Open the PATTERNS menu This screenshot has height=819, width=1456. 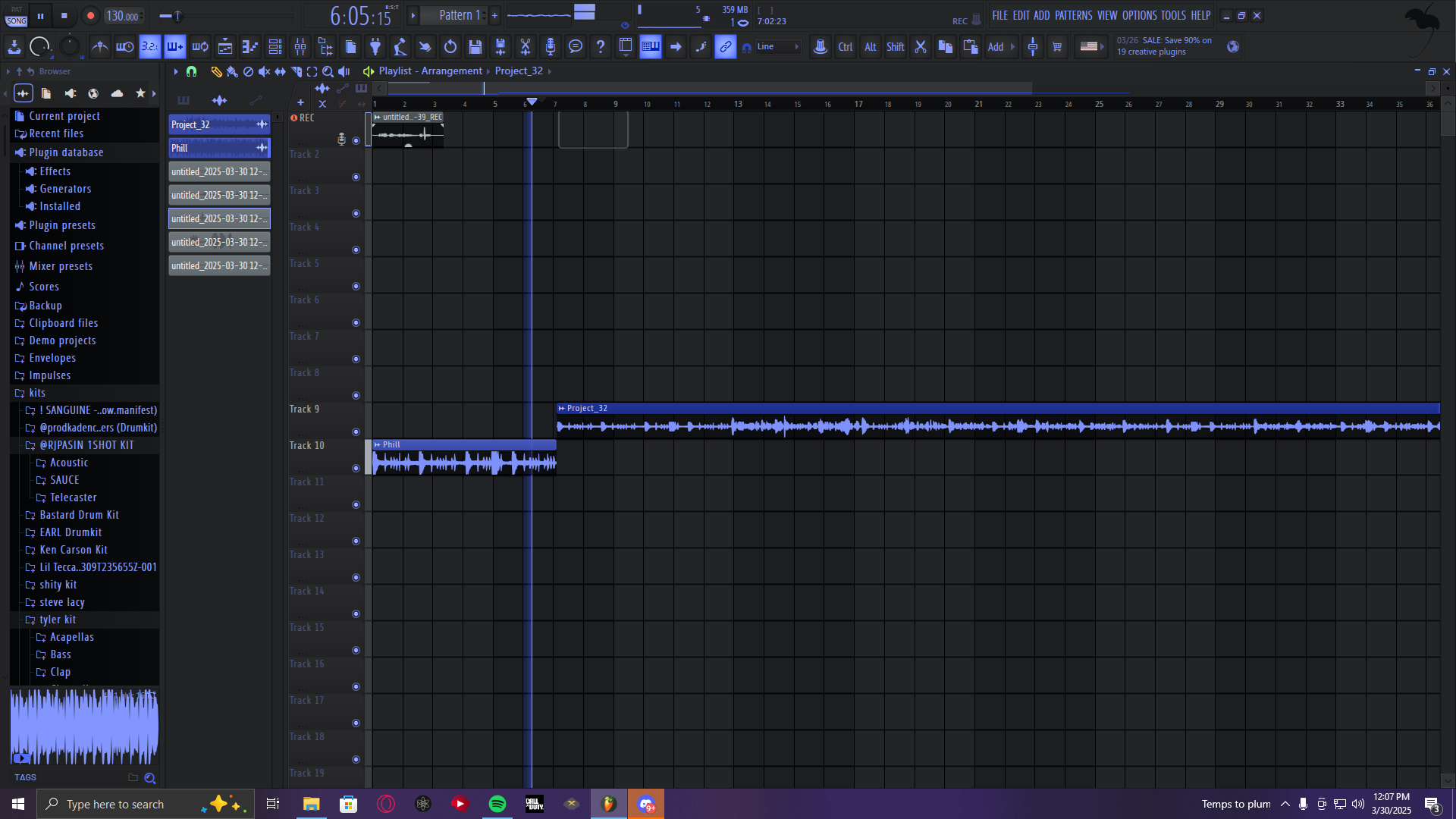click(x=1073, y=15)
